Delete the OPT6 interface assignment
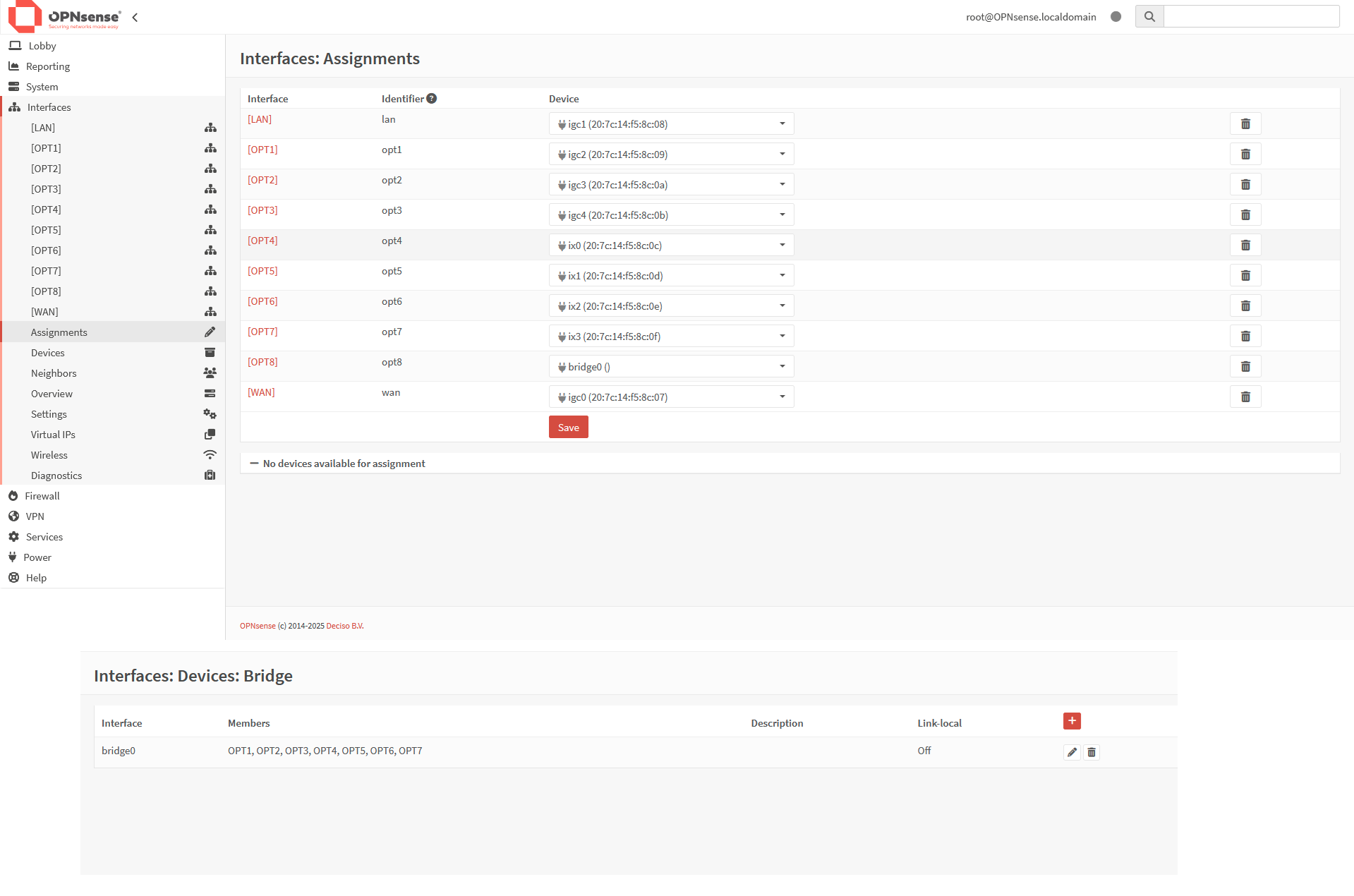The width and height of the screenshot is (1354, 896). [1245, 306]
